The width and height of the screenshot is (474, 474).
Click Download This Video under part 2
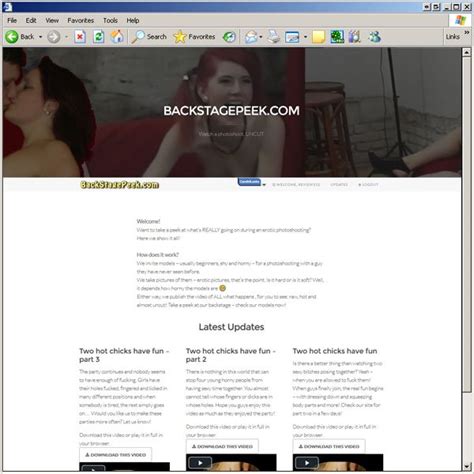coord(222,446)
